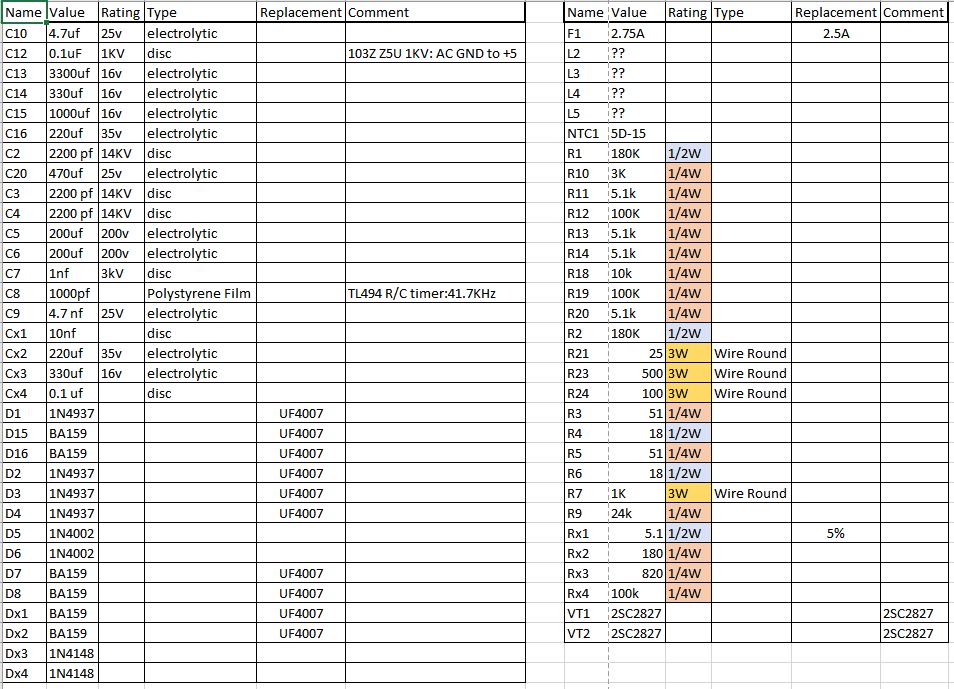This screenshot has height=689, width=954.
Task: Select the D15 name cell
Action: tap(25, 434)
